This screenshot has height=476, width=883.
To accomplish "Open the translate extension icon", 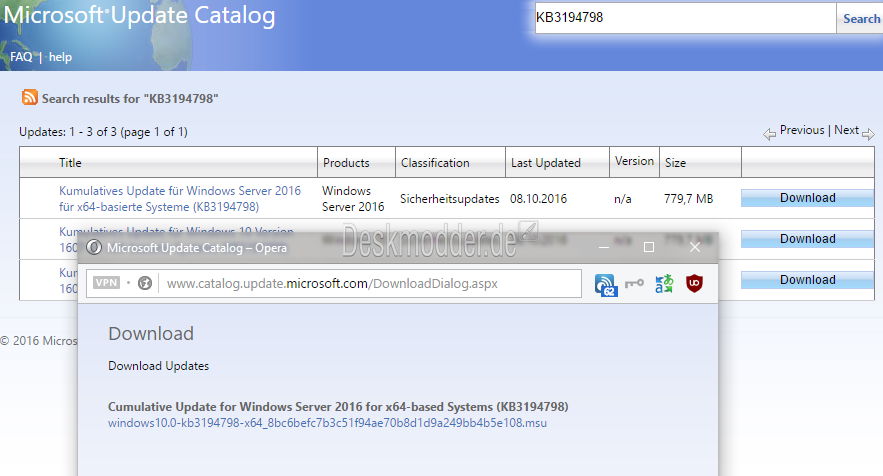I will pos(664,283).
